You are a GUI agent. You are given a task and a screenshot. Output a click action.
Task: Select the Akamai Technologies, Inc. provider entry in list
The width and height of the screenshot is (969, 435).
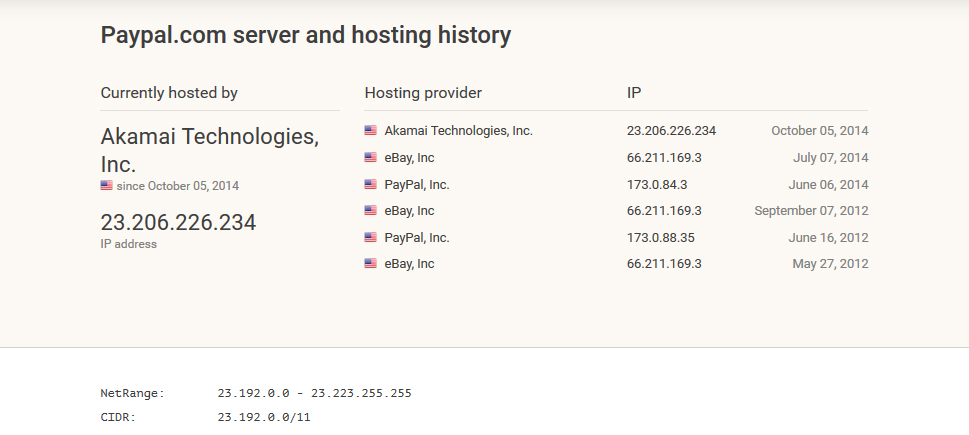tap(459, 130)
